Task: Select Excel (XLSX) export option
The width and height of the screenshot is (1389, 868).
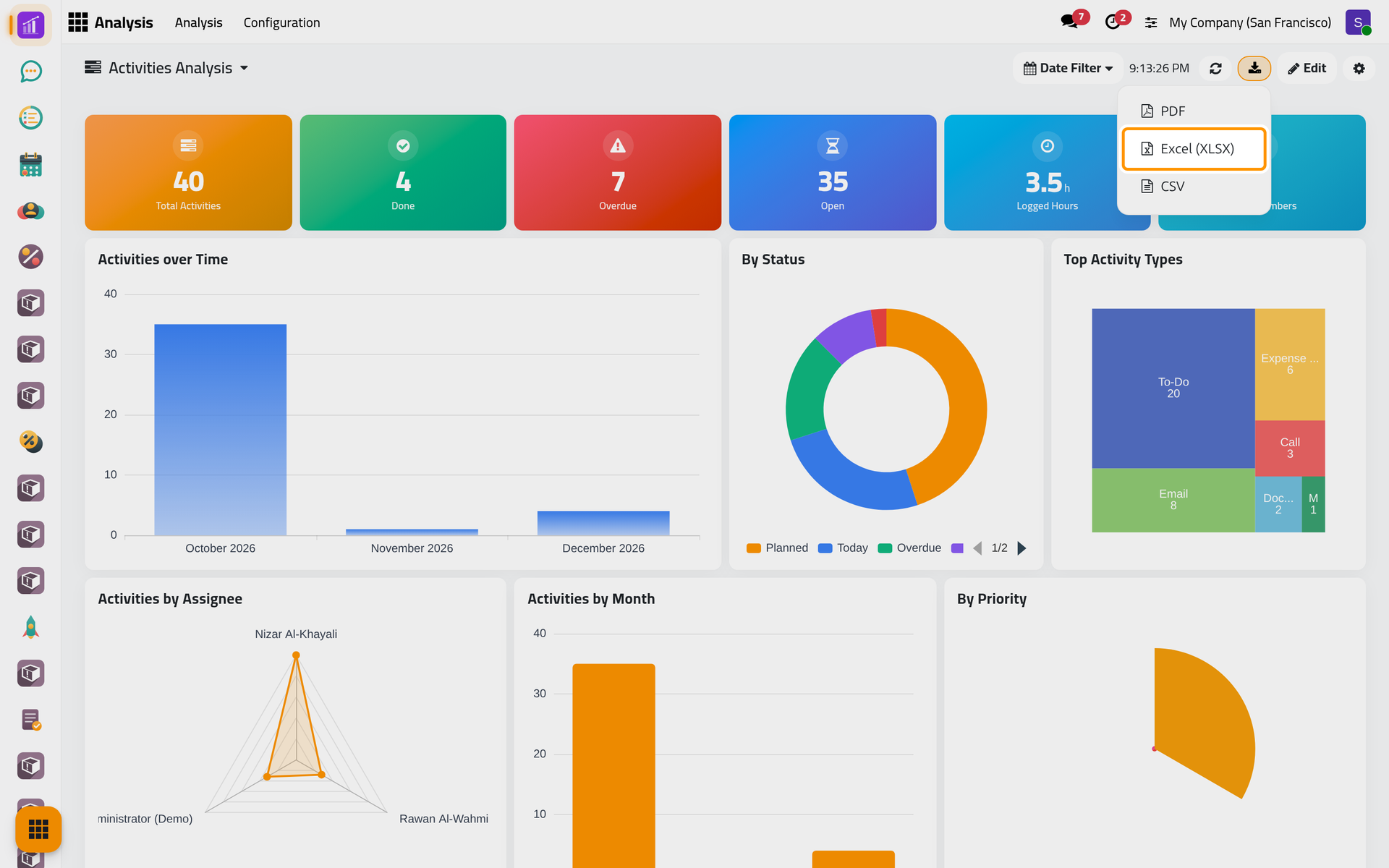Action: pyautogui.click(x=1194, y=149)
